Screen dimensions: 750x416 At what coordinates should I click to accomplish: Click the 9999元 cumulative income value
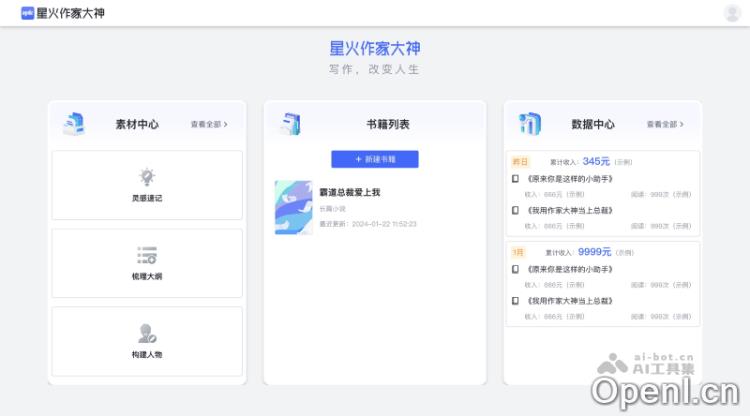[595, 252]
